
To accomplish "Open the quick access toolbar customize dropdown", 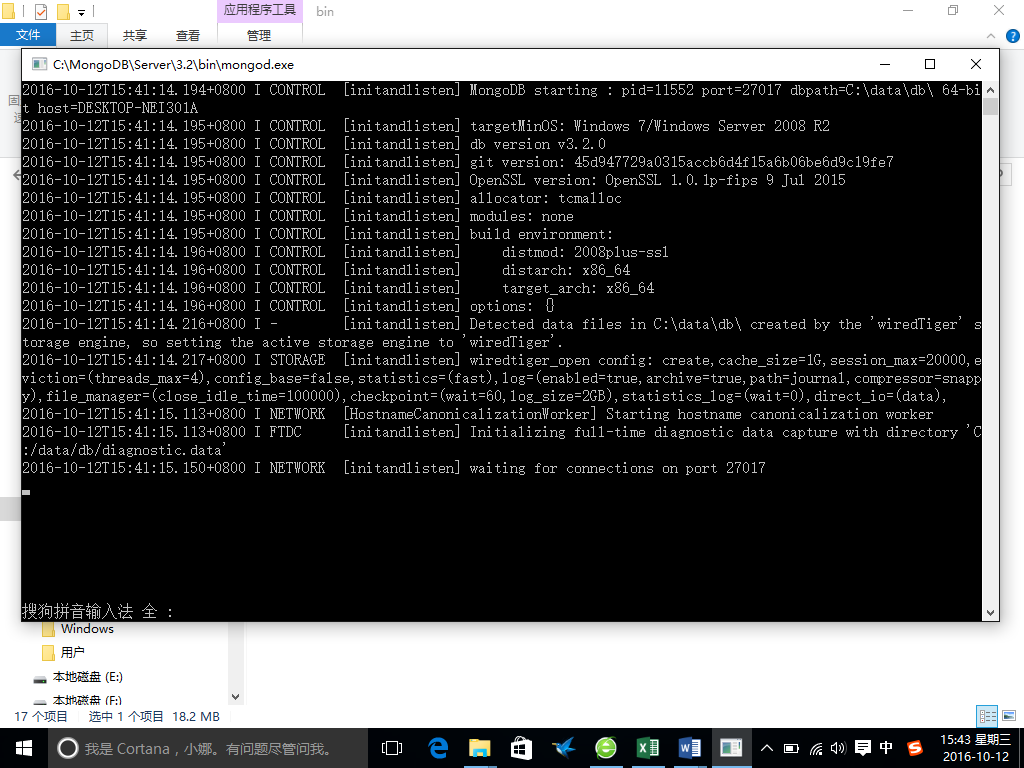I will (x=82, y=12).
